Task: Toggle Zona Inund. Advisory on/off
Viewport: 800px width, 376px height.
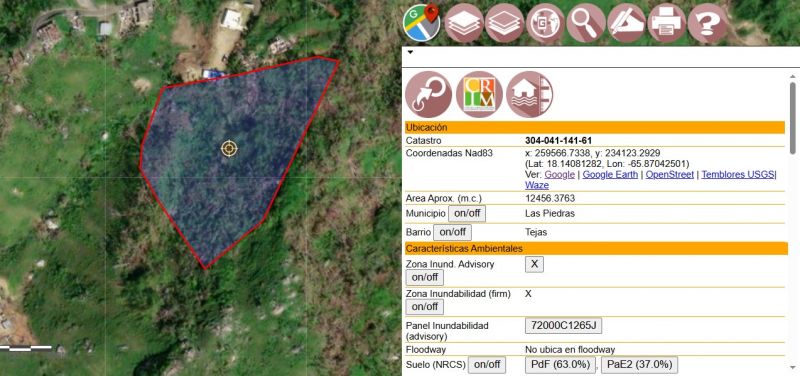Action: 424,278
